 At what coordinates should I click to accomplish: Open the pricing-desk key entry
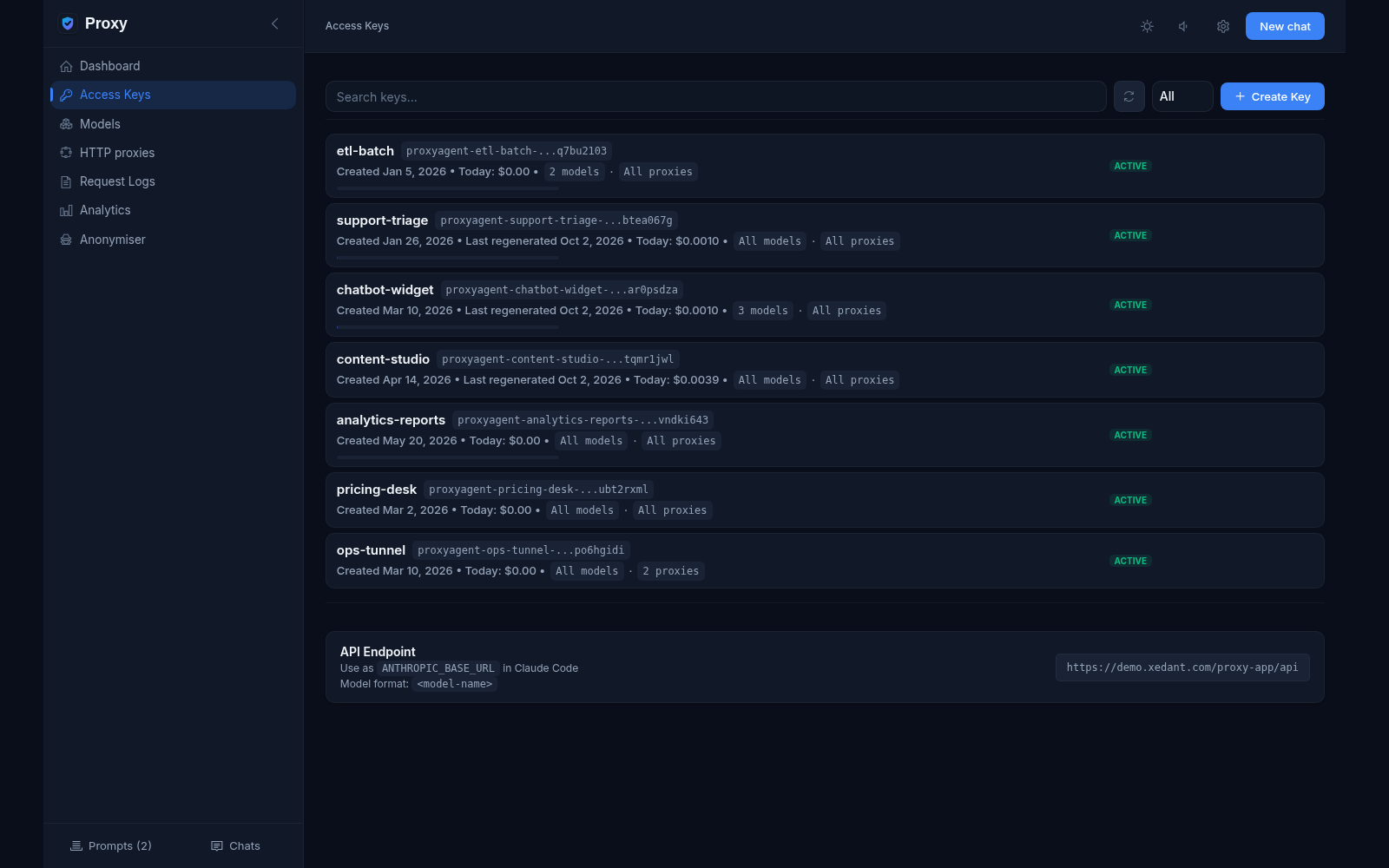coord(825,500)
